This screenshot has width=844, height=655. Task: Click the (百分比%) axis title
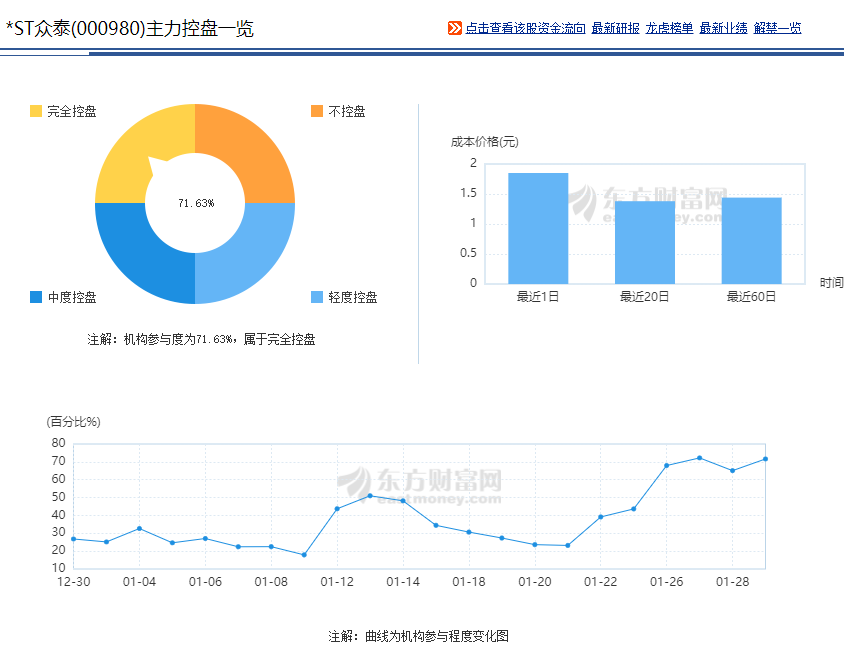pyautogui.click(x=74, y=421)
